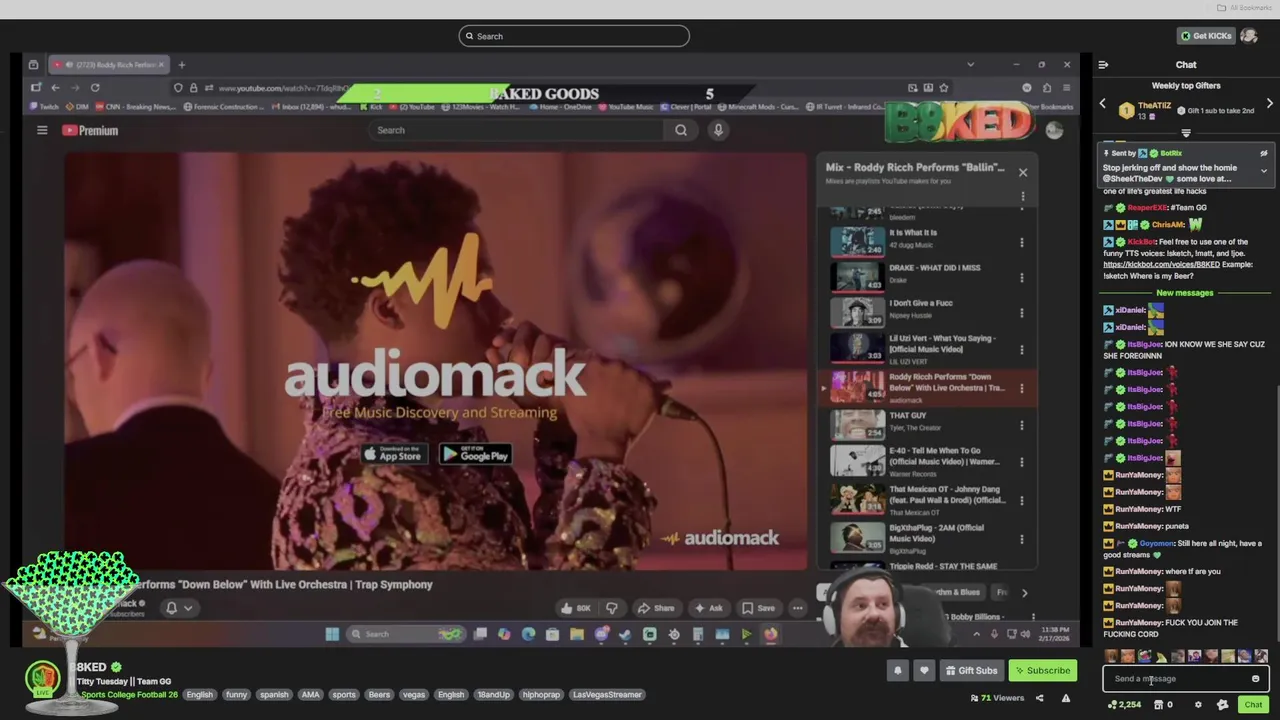Click the green Subscribe button
Viewport: 1280px width, 720px height.
click(x=1042, y=671)
